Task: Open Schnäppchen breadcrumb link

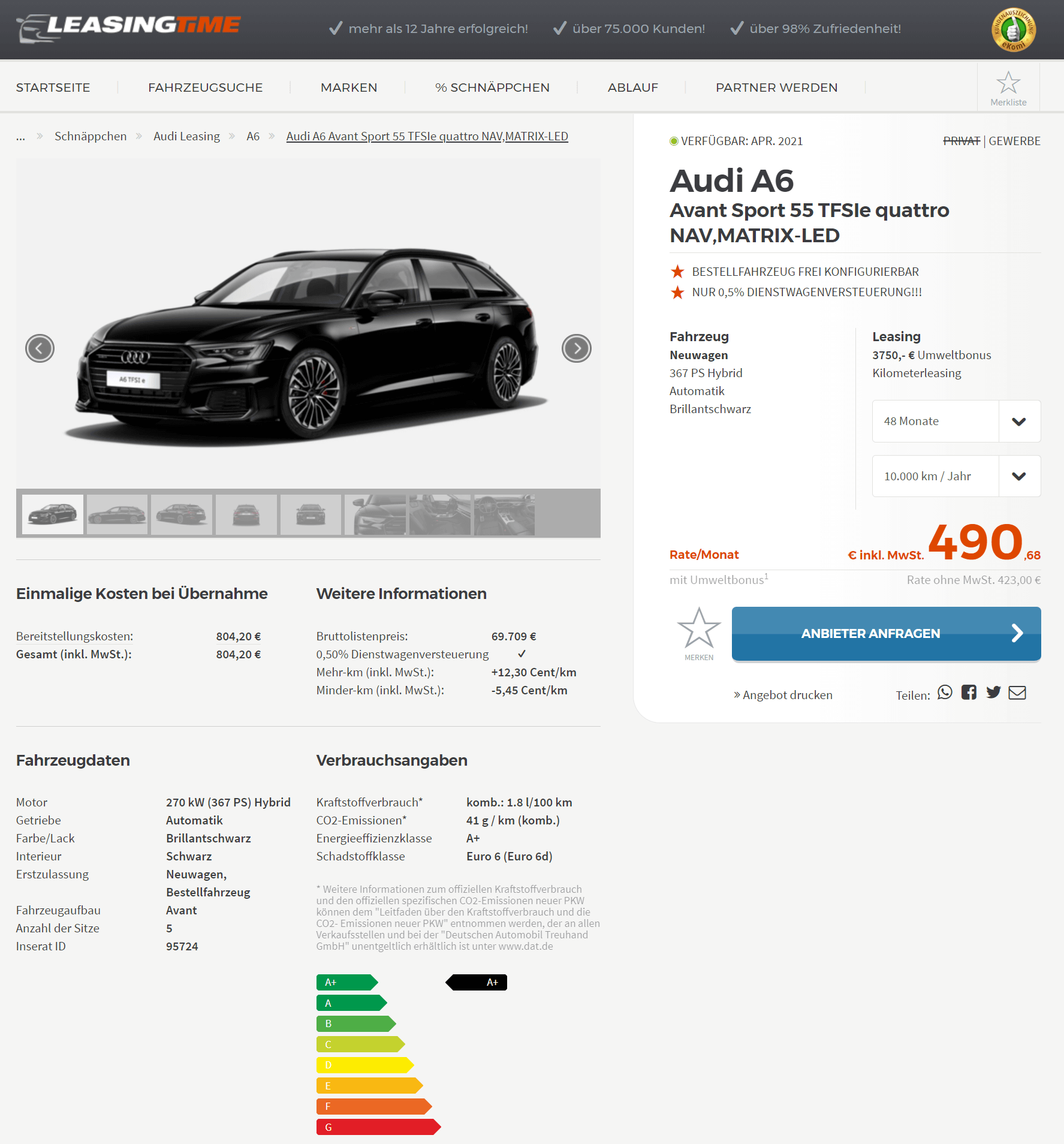Action: [91, 136]
